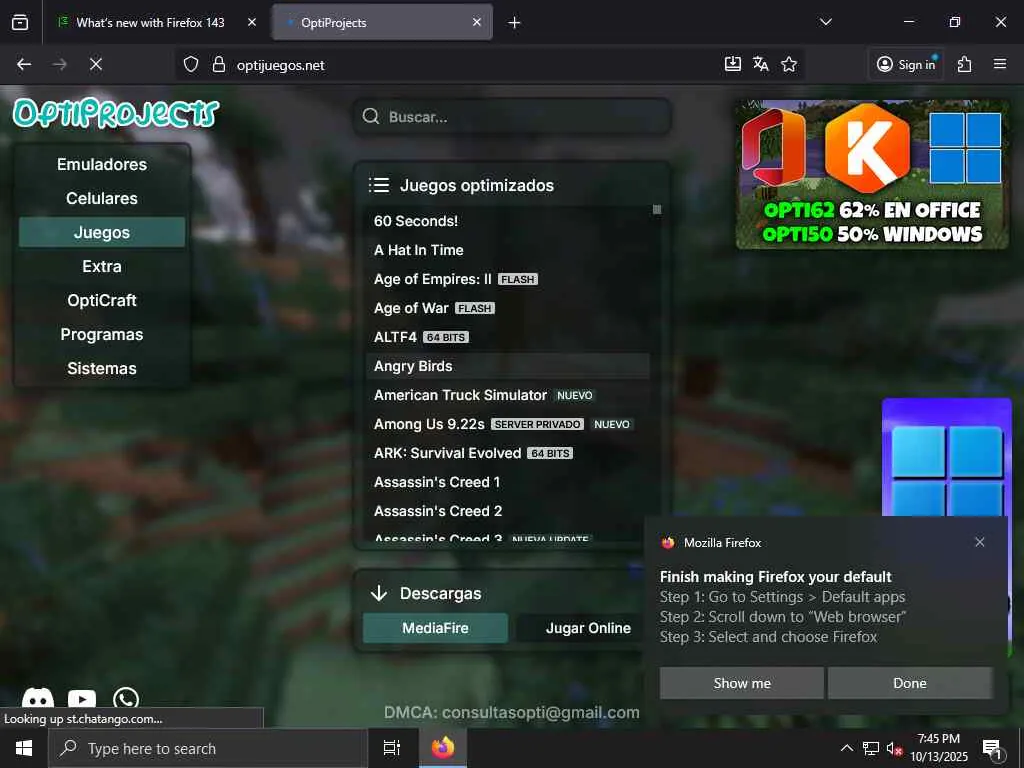Open the Firefox hamburger application menu
Screen dimensions: 1024x768
(x=1000, y=64)
